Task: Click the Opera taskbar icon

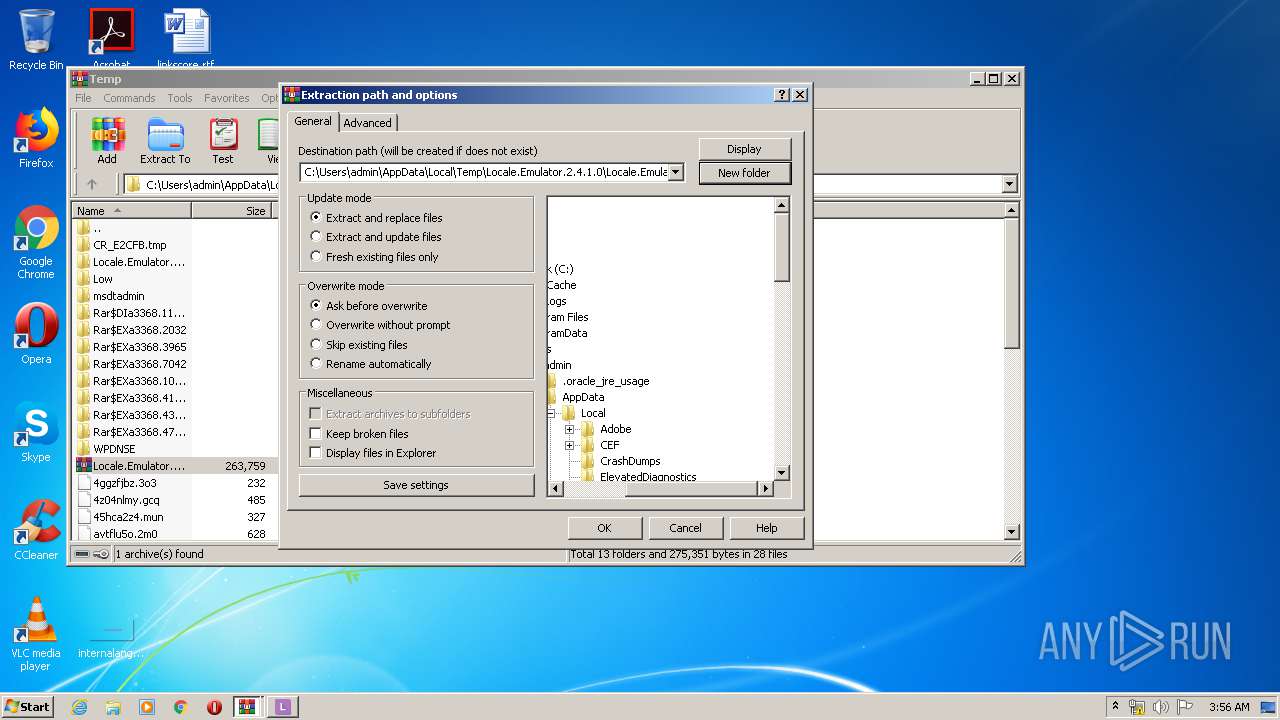Action: tap(215, 707)
